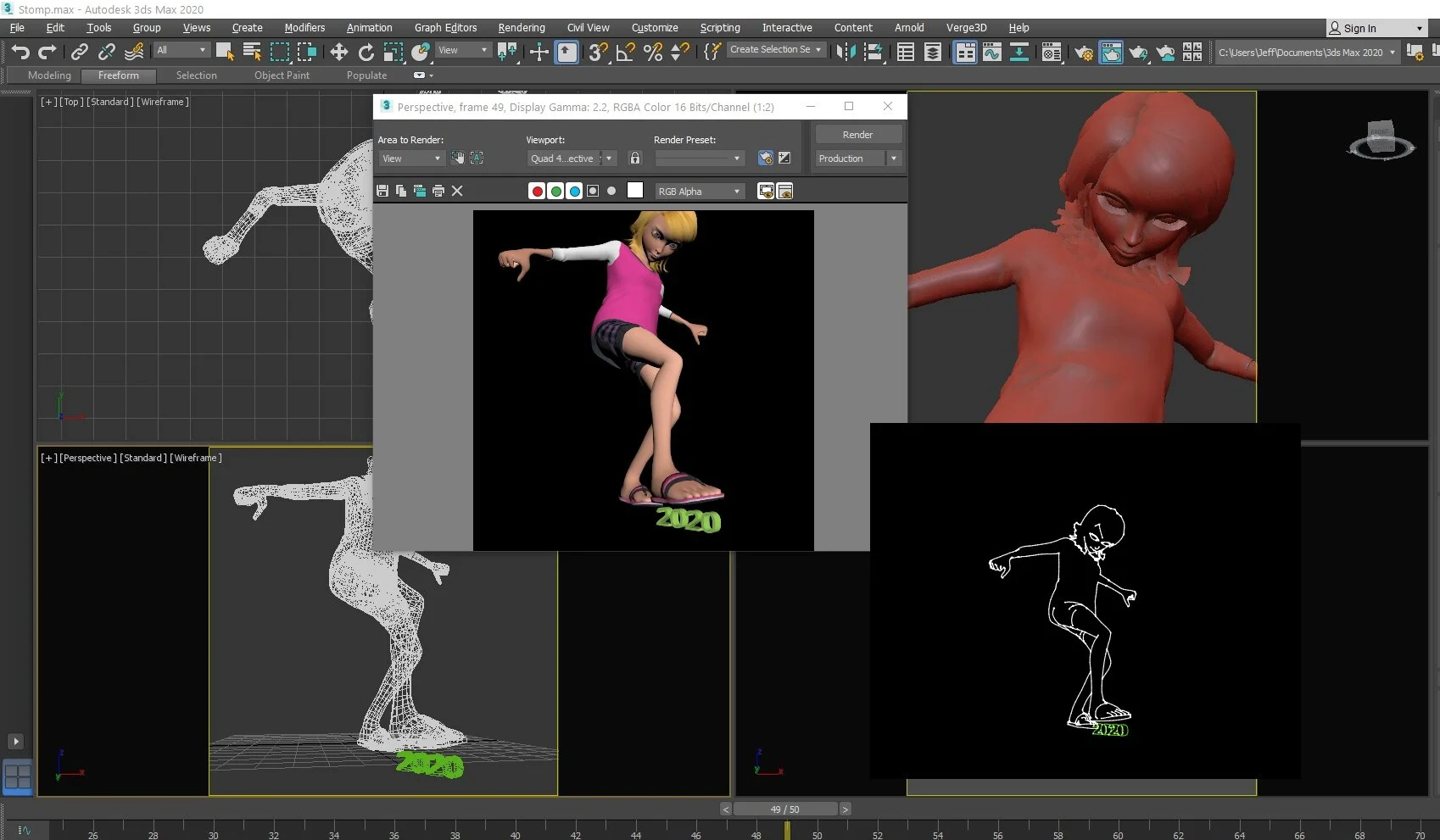Image resolution: width=1440 pixels, height=840 pixels.
Task: Clear the render frame with X icon
Action: (457, 192)
